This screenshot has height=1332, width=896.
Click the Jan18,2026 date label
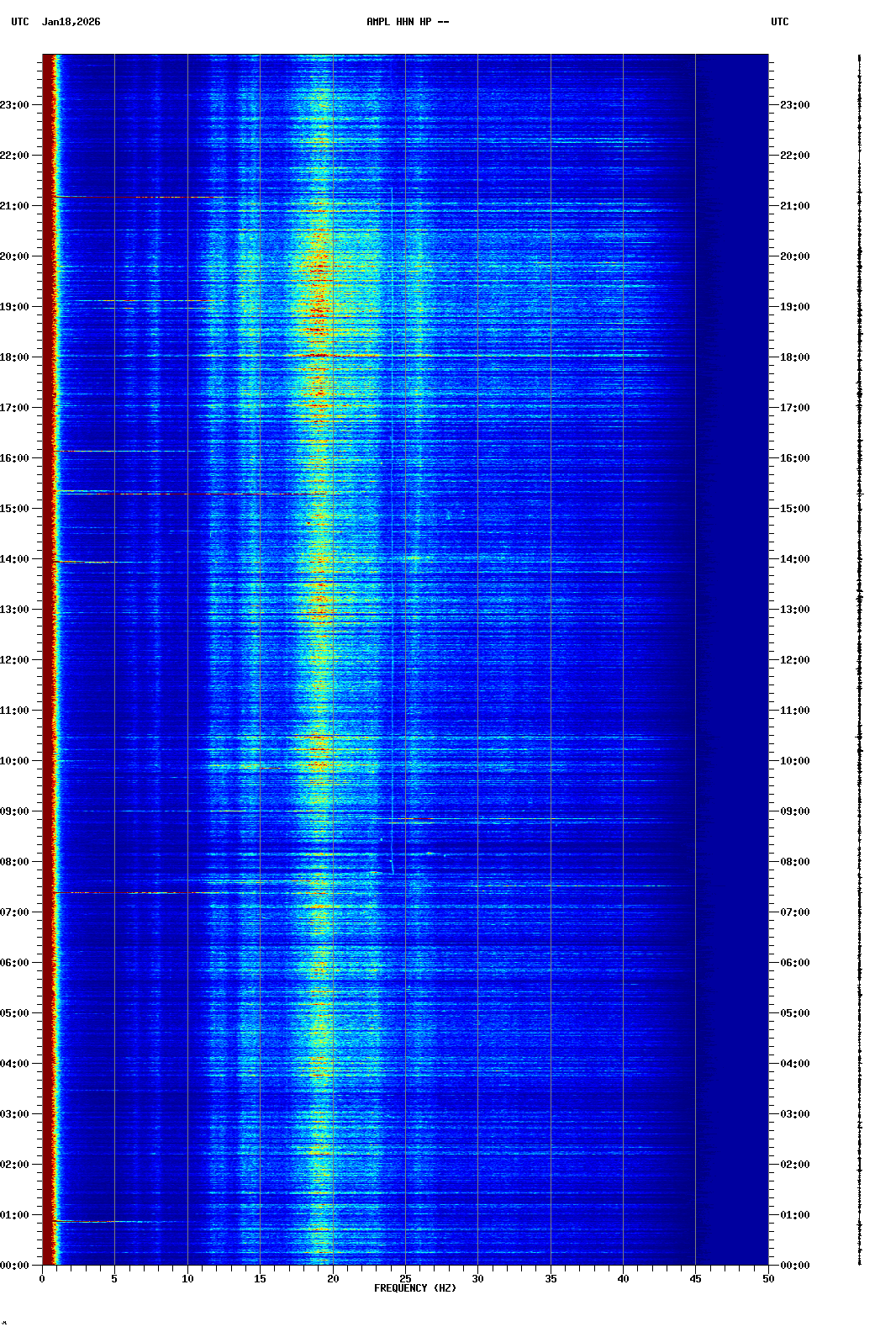71,22
